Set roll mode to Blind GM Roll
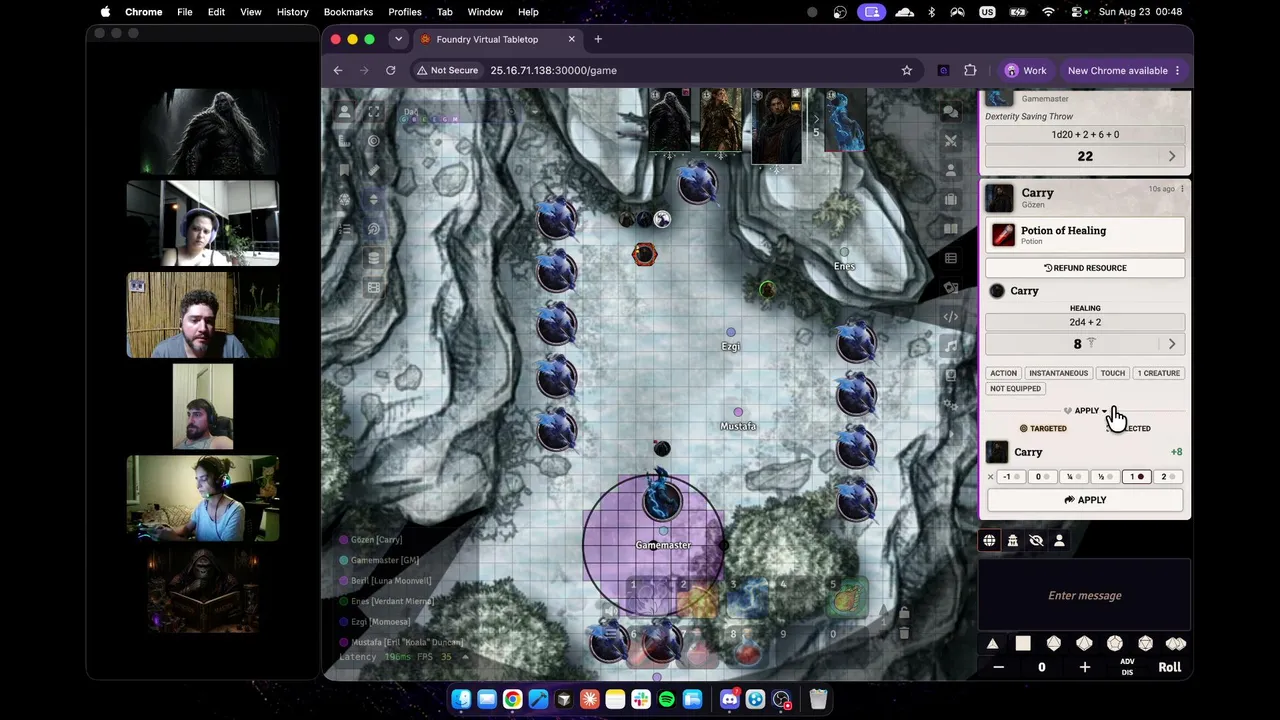Image resolution: width=1280 pixels, height=720 pixels. [1036, 541]
